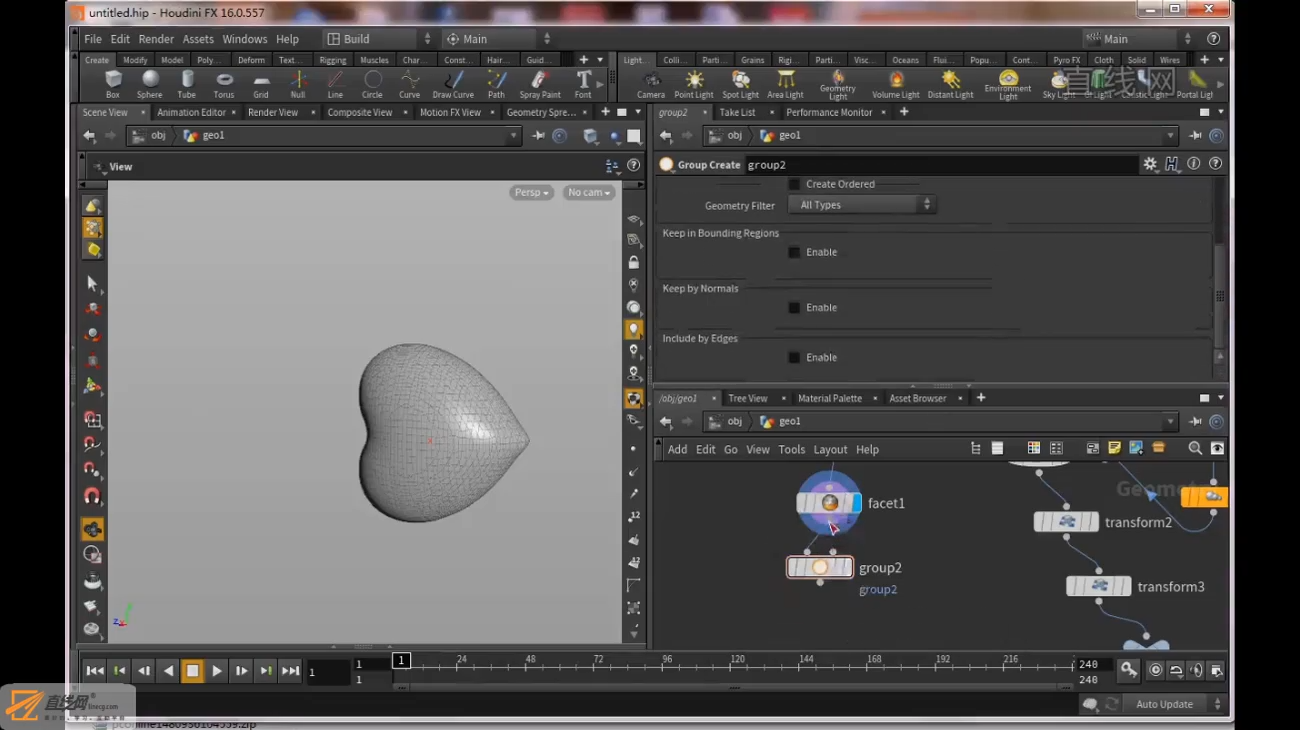Add a Spot Light from the shelf

pos(741,85)
